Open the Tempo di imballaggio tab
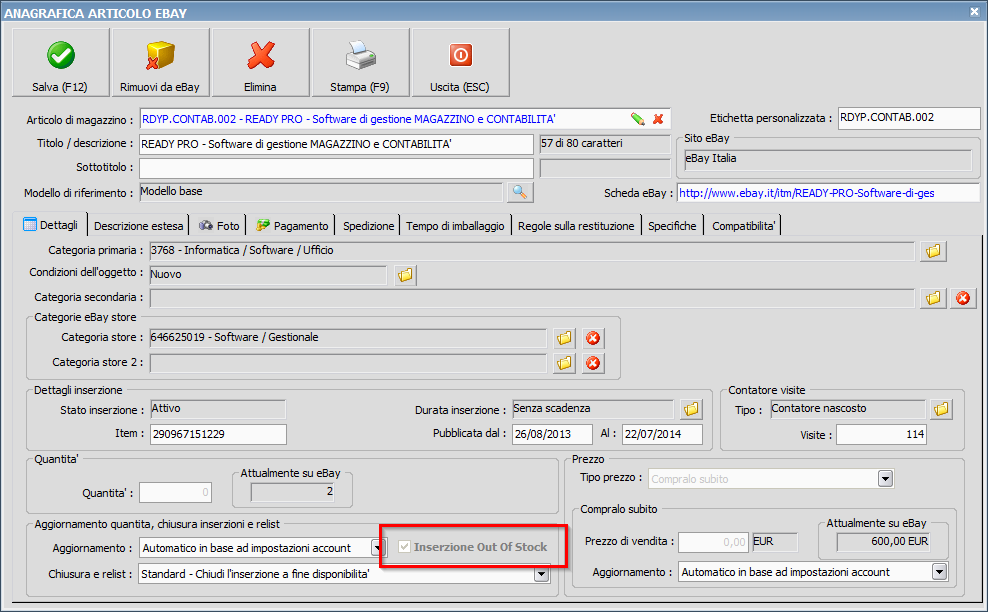Image resolution: width=988 pixels, height=612 pixels. (455, 226)
